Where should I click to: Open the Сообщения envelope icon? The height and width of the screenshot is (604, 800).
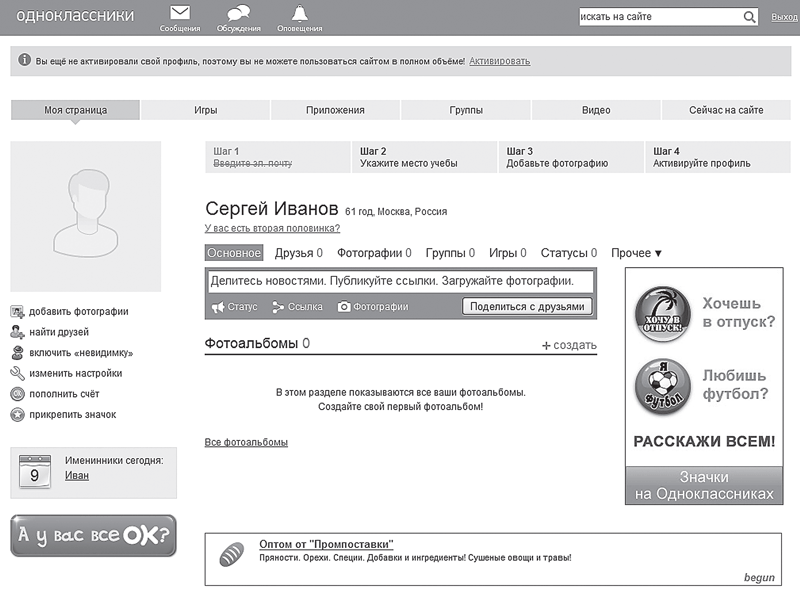tap(180, 13)
